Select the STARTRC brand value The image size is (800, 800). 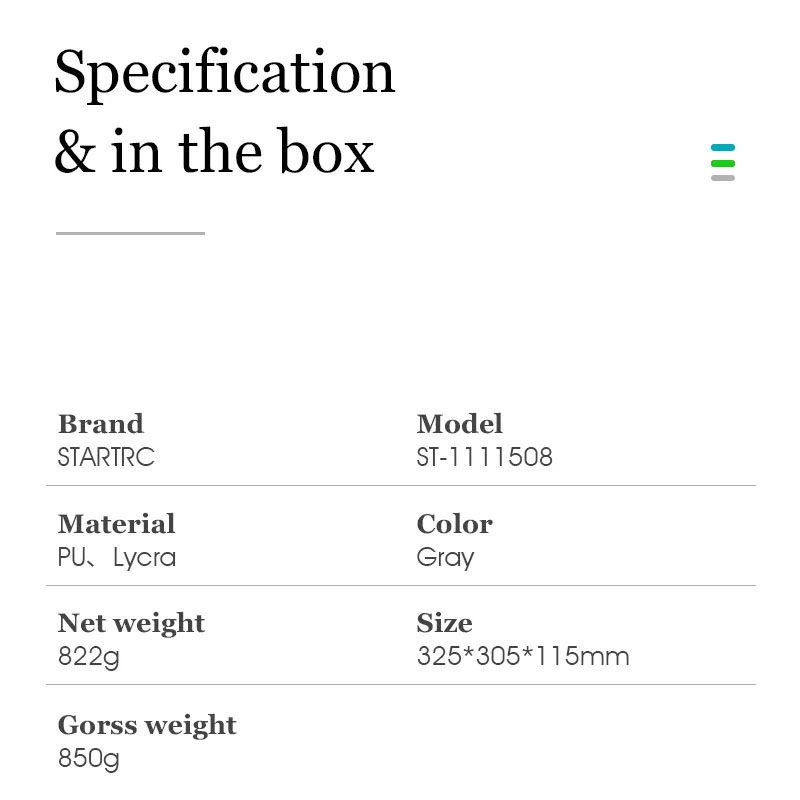106,457
